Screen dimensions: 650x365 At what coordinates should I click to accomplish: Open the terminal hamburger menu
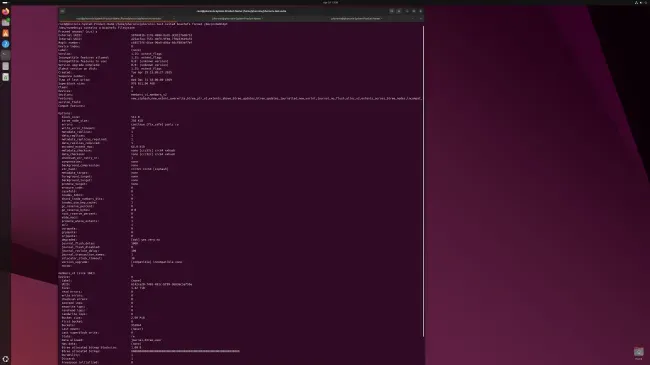(x=399, y=11)
